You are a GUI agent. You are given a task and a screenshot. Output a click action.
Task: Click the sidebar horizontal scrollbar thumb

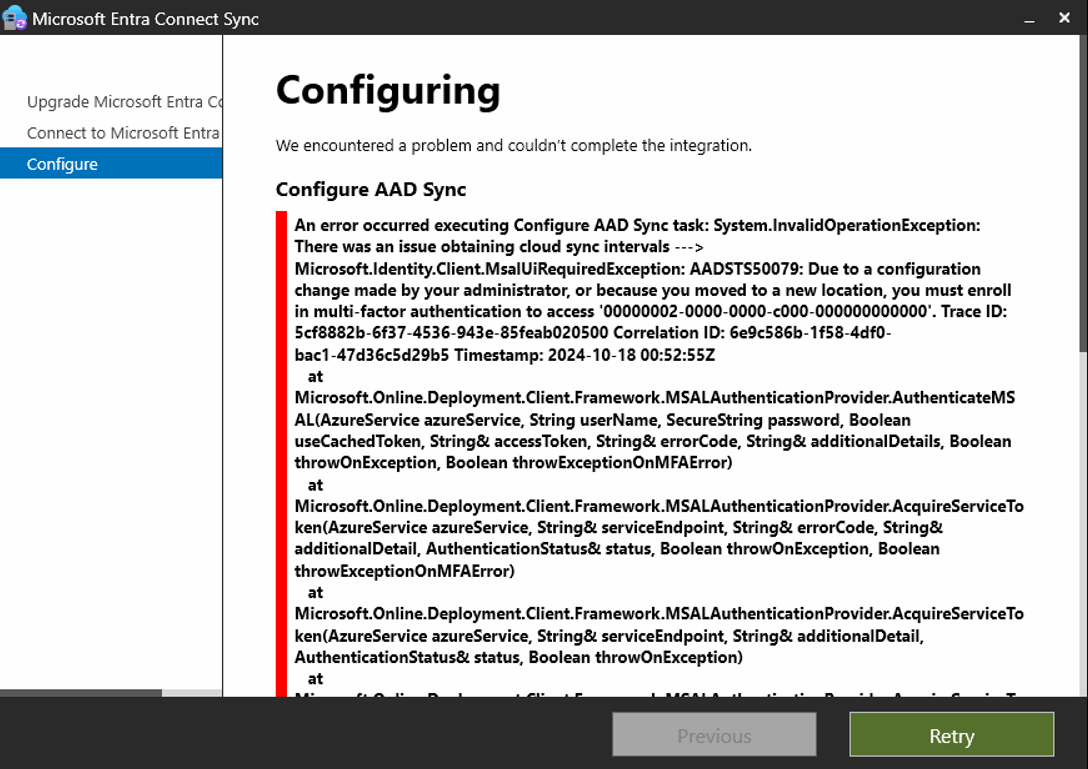coord(80,693)
